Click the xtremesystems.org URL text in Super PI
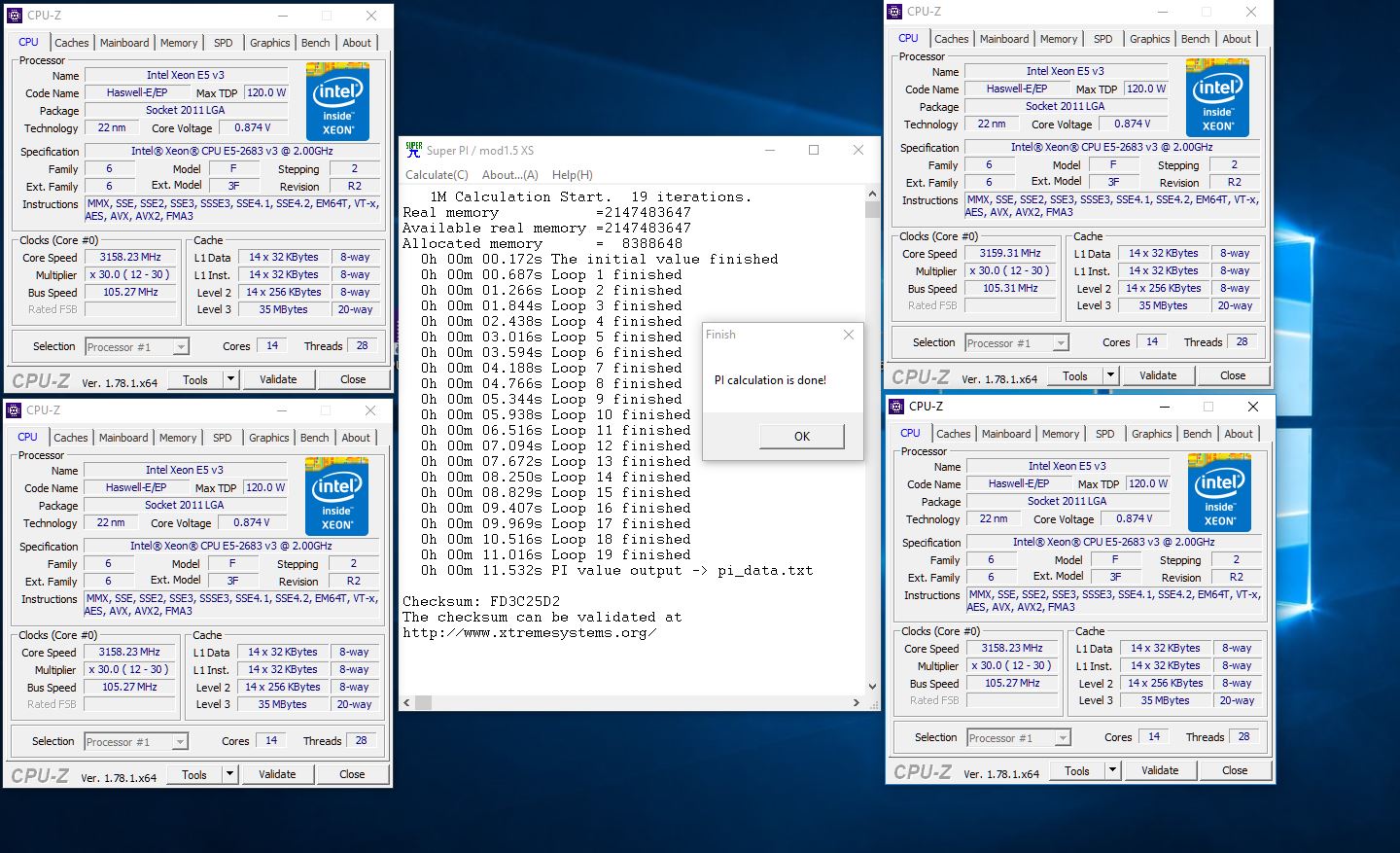This screenshot has width=1400, height=853. [x=530, y=632]
